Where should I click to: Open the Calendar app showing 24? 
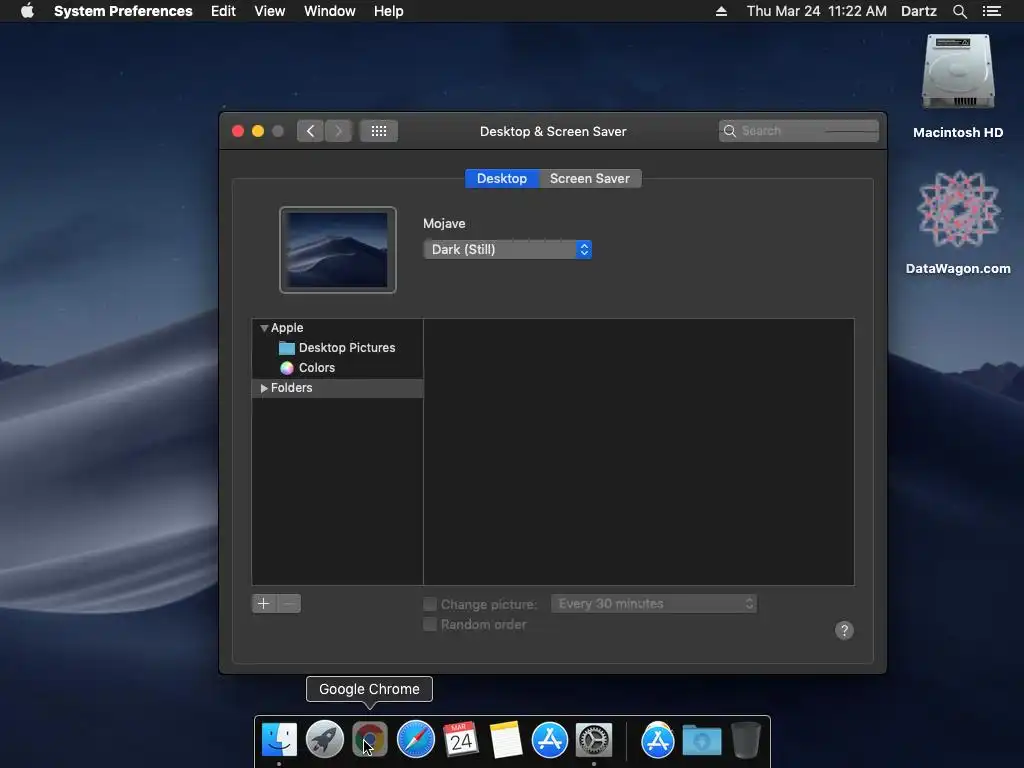click(x=460, y=739)
